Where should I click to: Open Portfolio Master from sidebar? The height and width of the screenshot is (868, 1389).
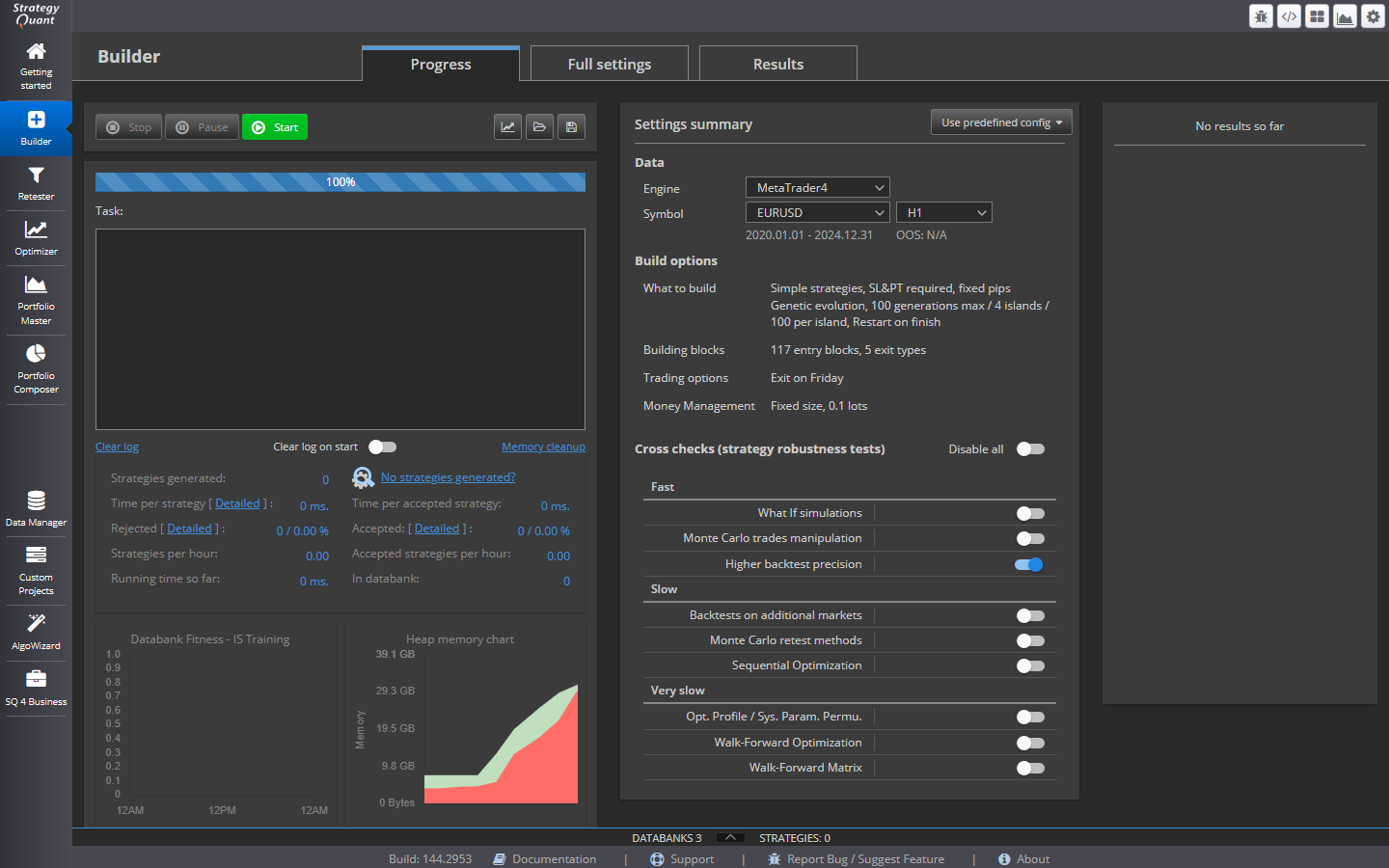click(36, 300)
